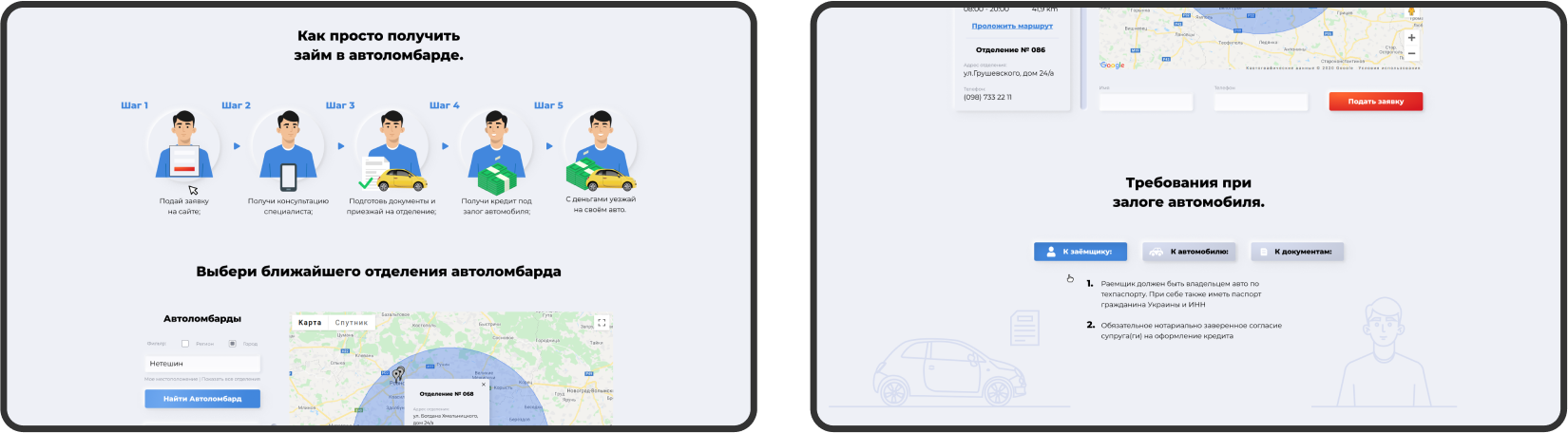Click the red Подать заявку button
The width and height of the screenshot is (1568, 433).
[x=1375, y=102]
